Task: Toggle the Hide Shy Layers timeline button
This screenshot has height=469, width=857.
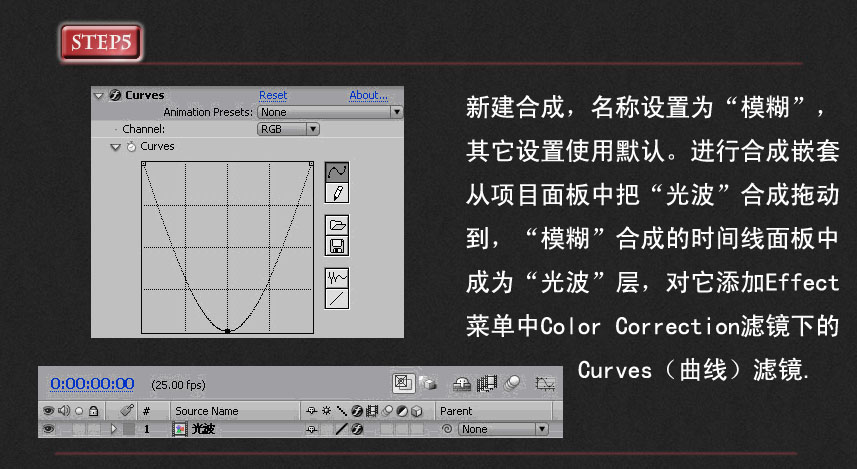Action: [x=462, y=384]
